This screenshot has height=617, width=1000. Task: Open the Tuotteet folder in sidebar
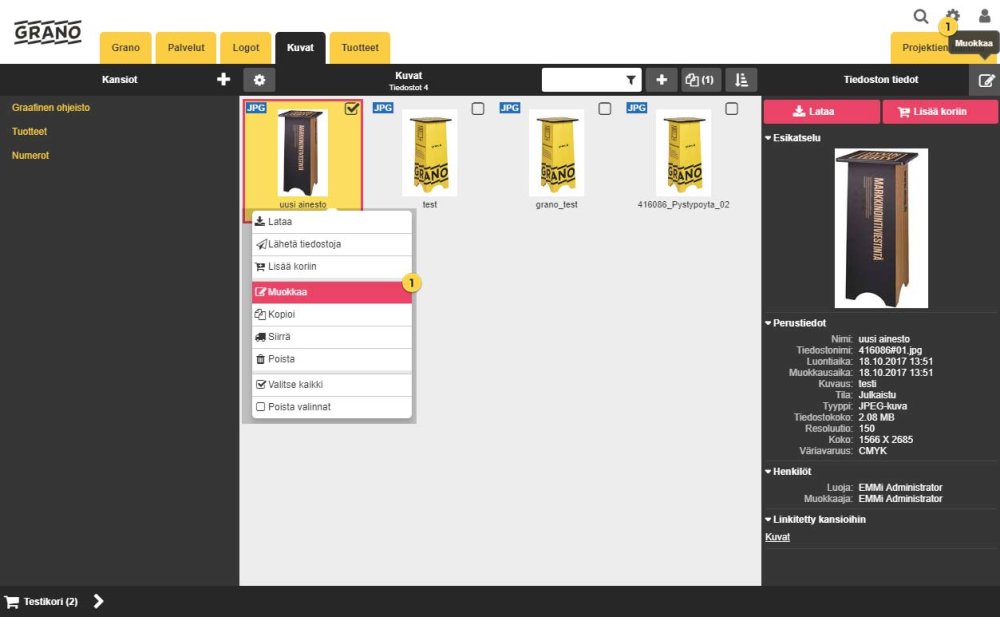point(29,131)
